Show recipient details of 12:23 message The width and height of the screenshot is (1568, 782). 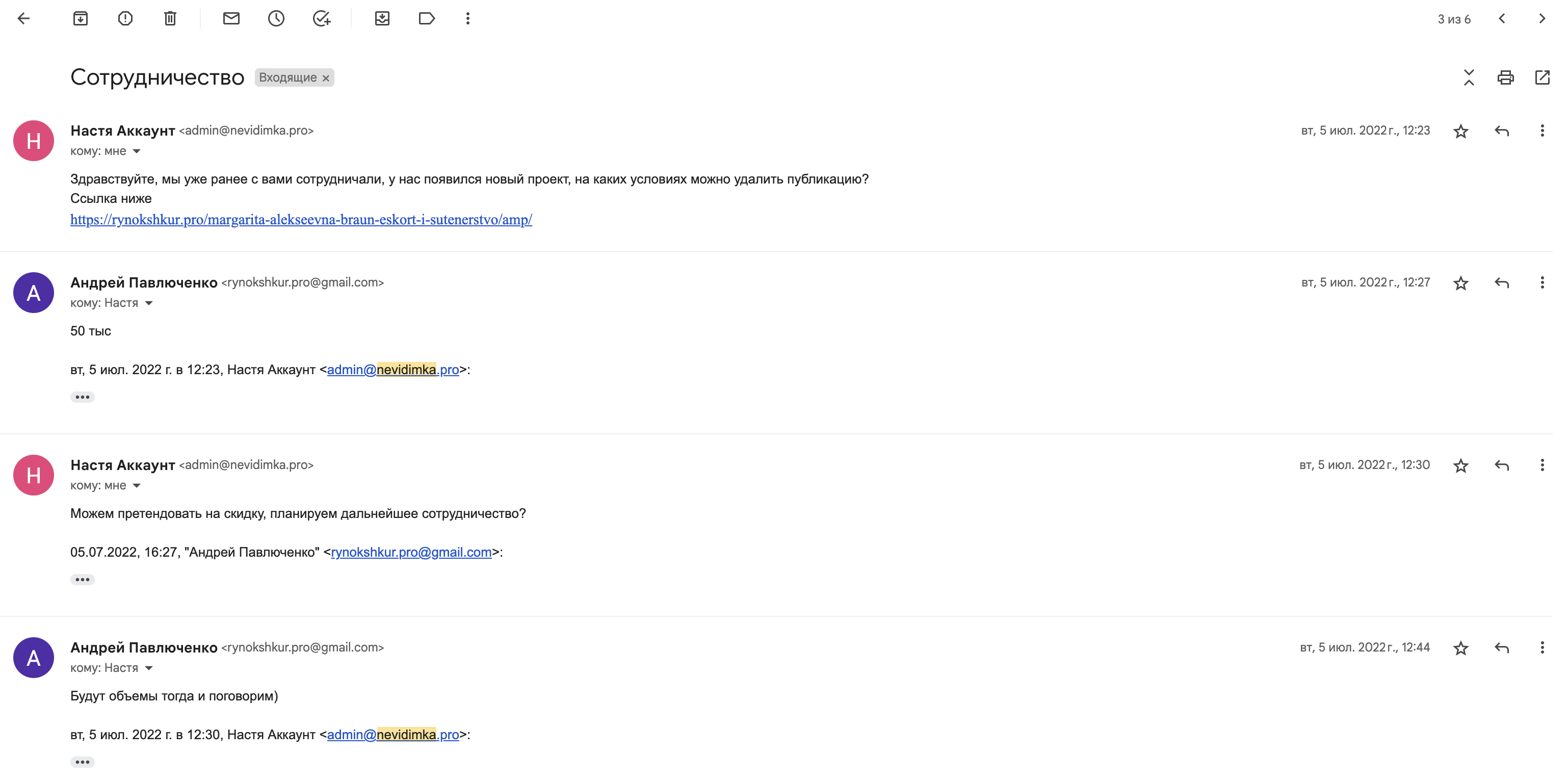tap(137, 151)
